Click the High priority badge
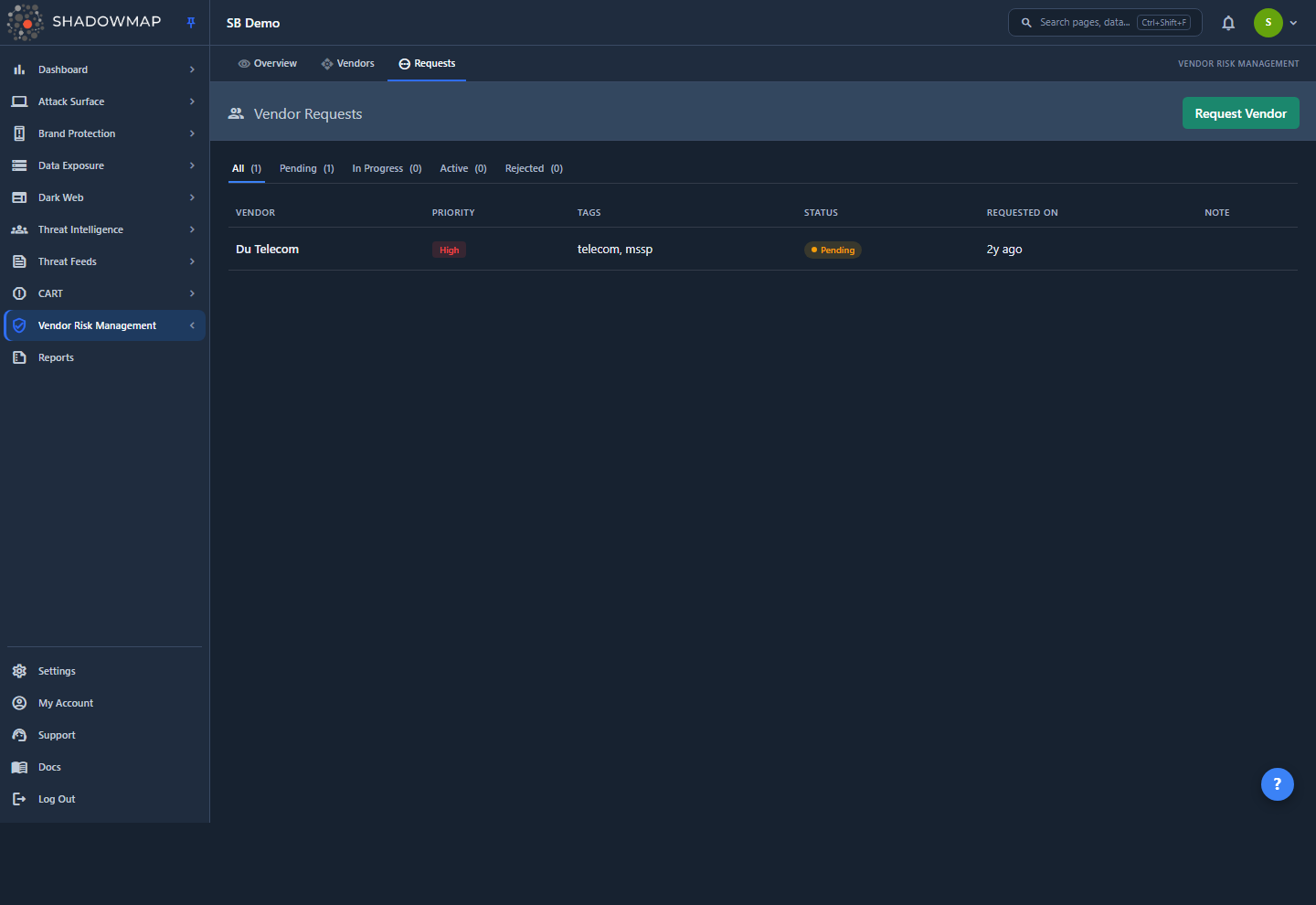This screenshot has width=1316, height=905. click(449, 250)
